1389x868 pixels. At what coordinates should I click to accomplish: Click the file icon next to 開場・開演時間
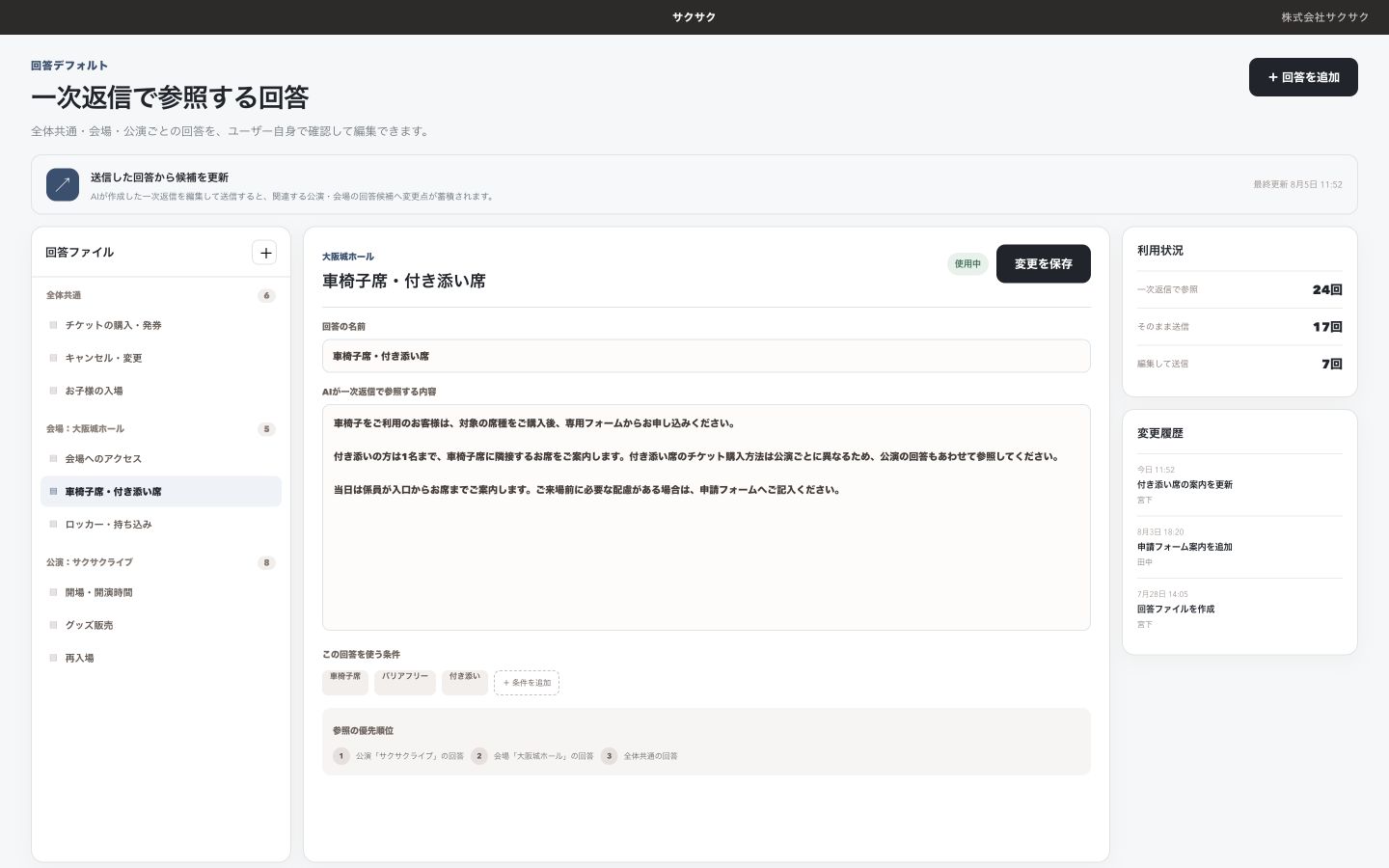tap(53, 592)
